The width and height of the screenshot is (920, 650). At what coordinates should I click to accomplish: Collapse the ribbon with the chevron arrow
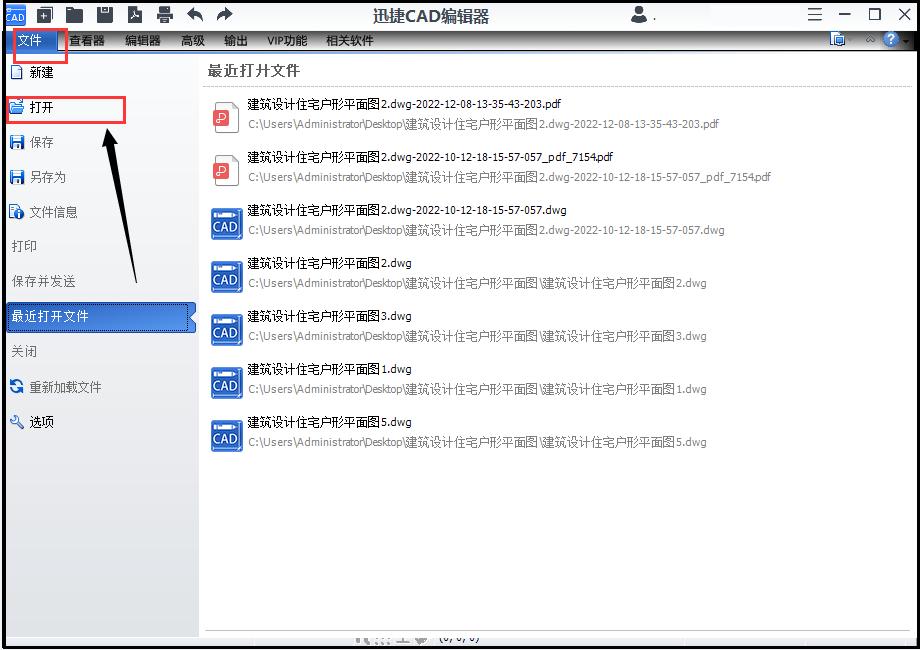pyautogui.click(x=872, y=41)
